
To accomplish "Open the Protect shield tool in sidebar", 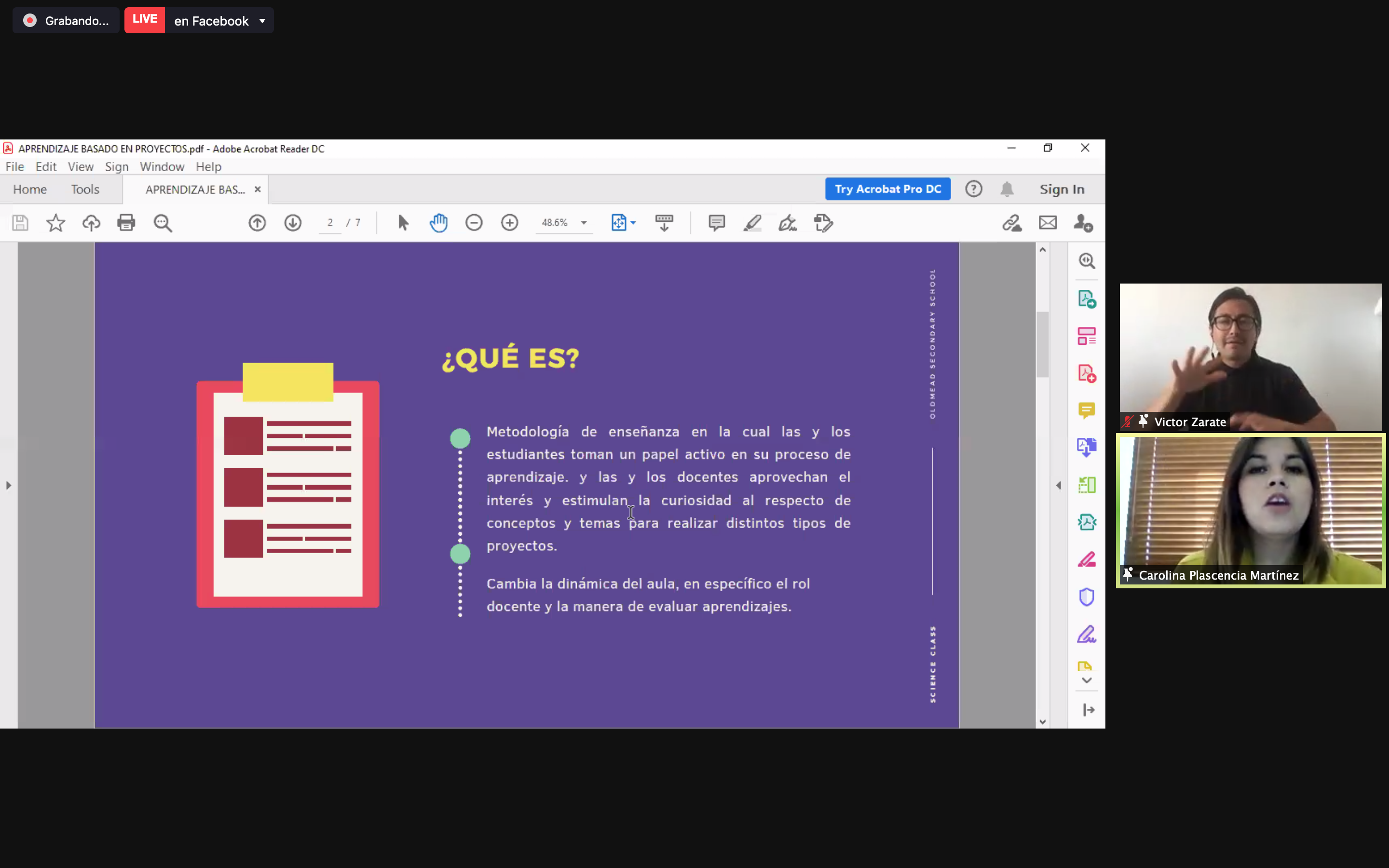I will coord(1087,597).
